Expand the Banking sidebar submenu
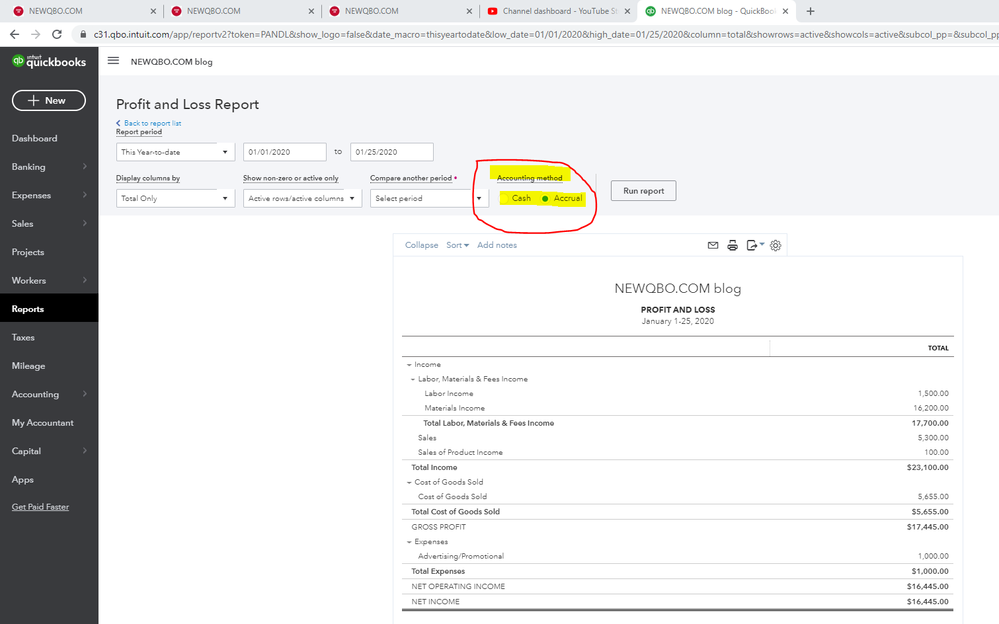Screen dimensions: 999x624 pyautogui.click(x=85, y=166)
